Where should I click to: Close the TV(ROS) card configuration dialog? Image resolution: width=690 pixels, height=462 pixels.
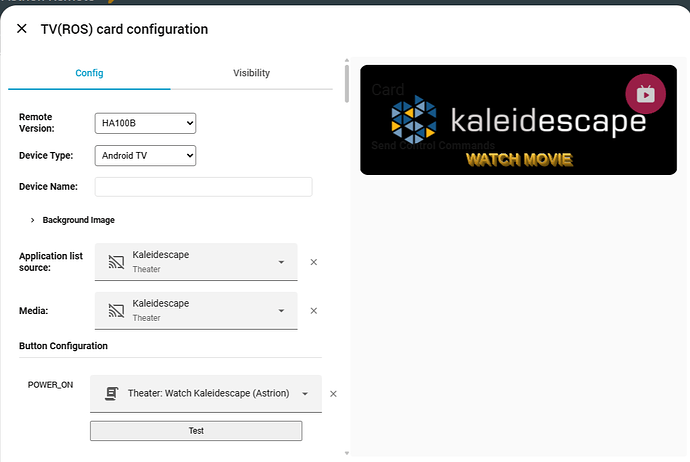pyautogui.click(x=22, y=29)
